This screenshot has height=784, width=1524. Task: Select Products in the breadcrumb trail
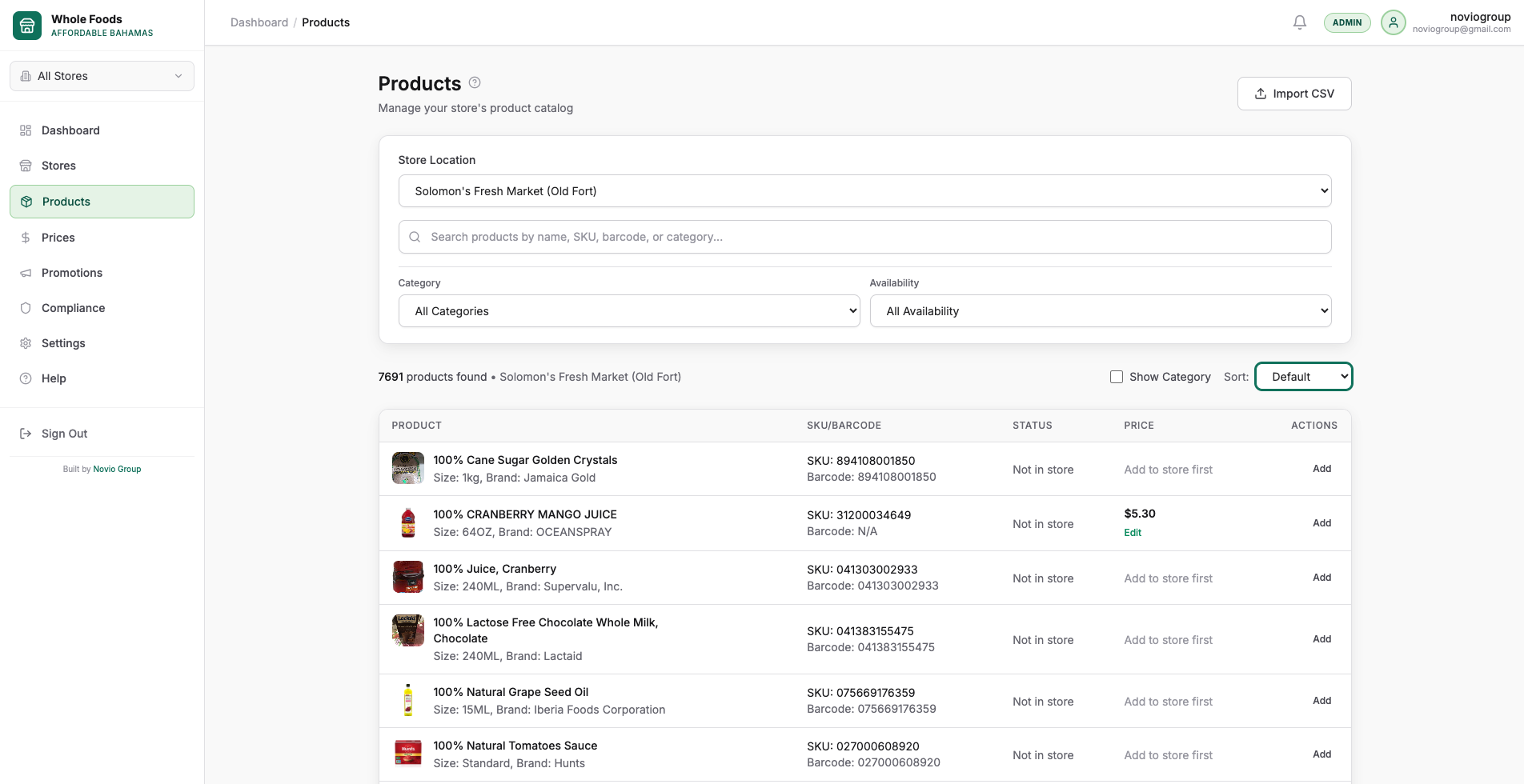(325, 22)
